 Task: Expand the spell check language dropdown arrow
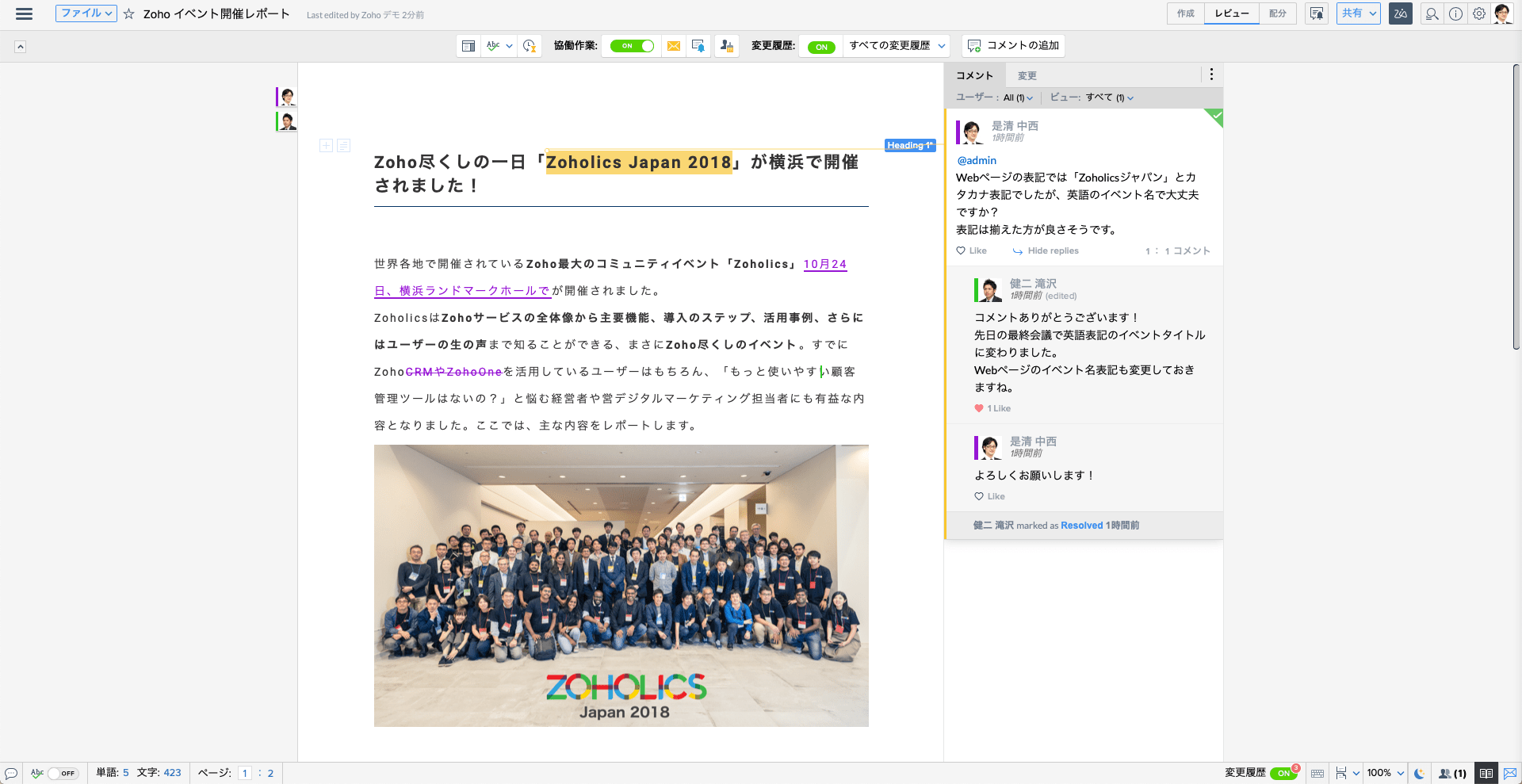[x=509, y=46]
